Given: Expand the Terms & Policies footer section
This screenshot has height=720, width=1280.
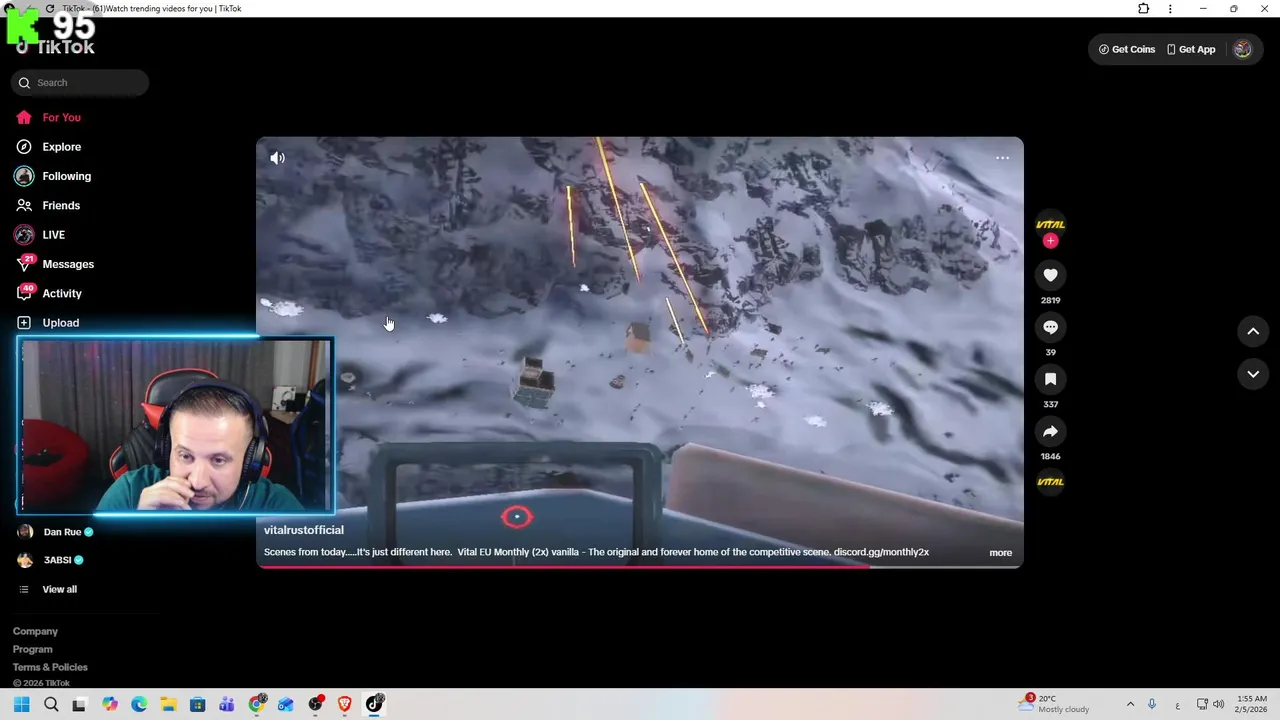Looking at the screenshot, I should pos(50,668).
